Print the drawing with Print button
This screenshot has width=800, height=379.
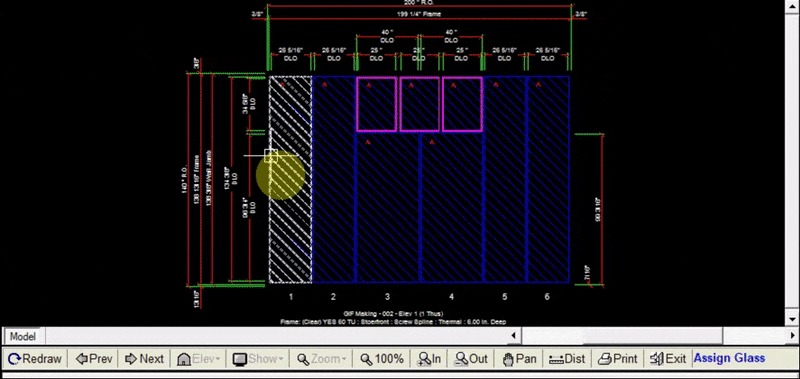pyautogui.click(x=617, y=359)
